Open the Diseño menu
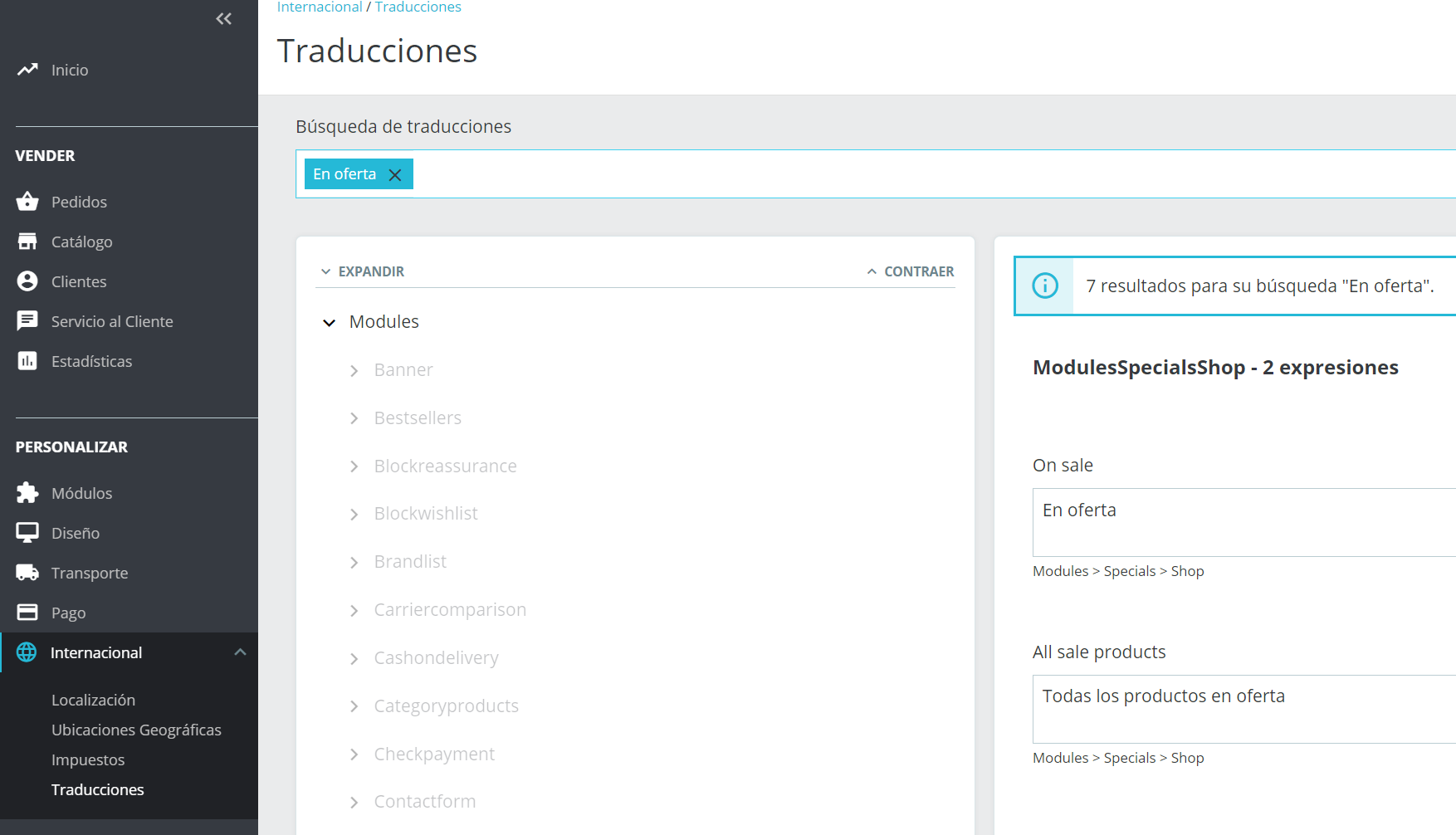 point(76,533)
